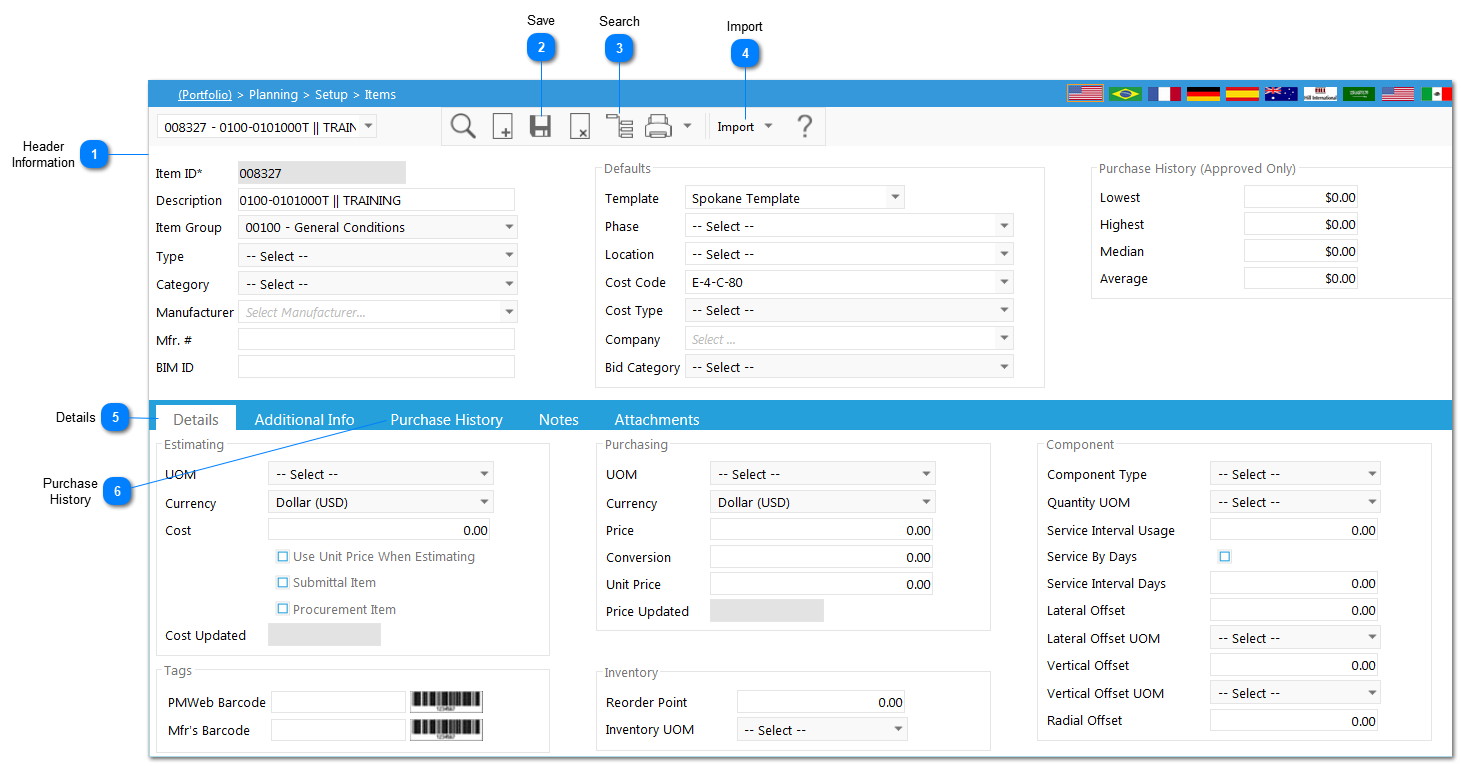This screenshot has height=766, width=1461.
Task: Toggle the Service By Days checkbox
Action: point(1225,556)
